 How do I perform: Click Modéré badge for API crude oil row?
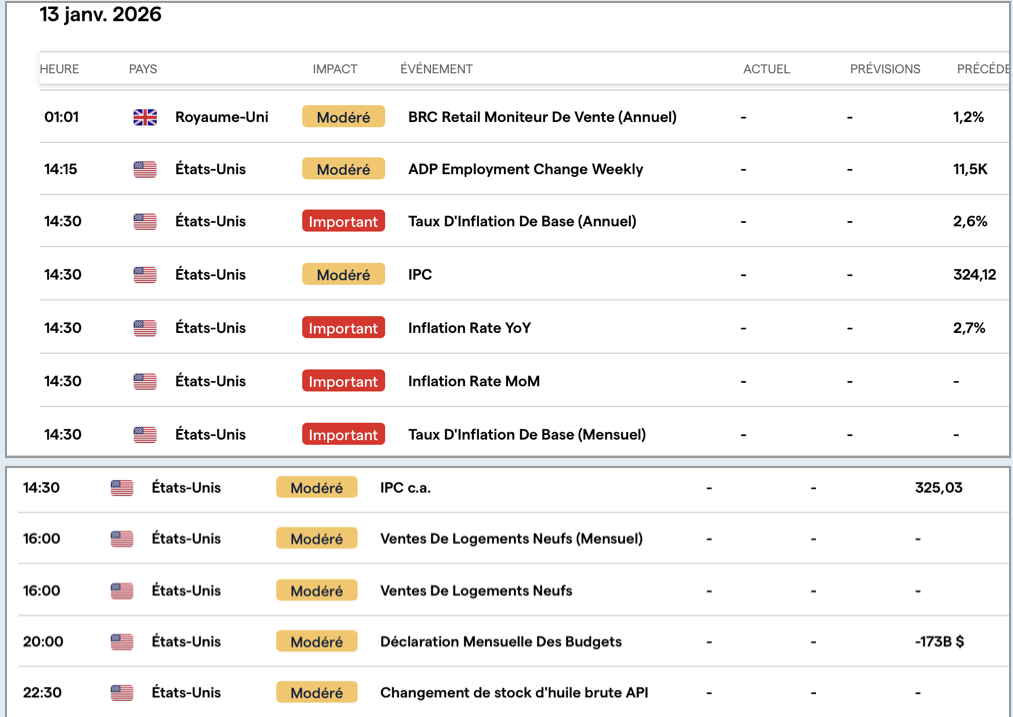(317, 692)
